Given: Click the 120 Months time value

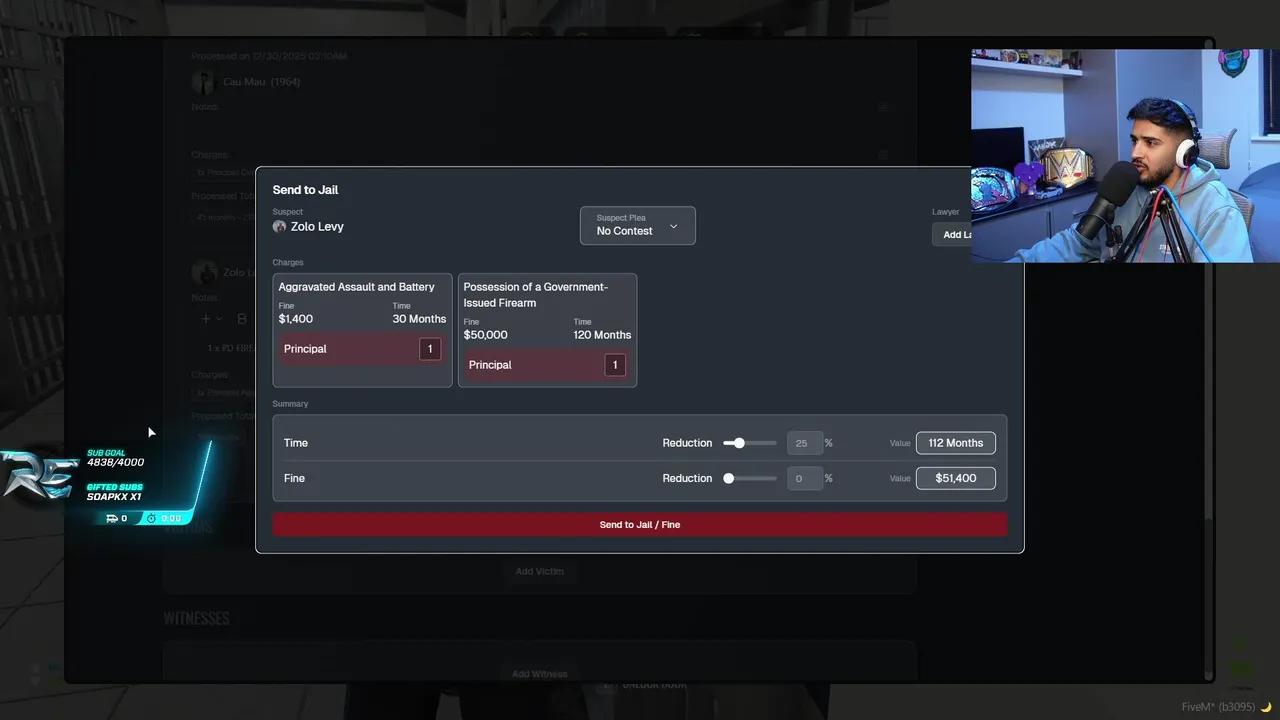Looking at the screenshot, I should pos(602,335).
